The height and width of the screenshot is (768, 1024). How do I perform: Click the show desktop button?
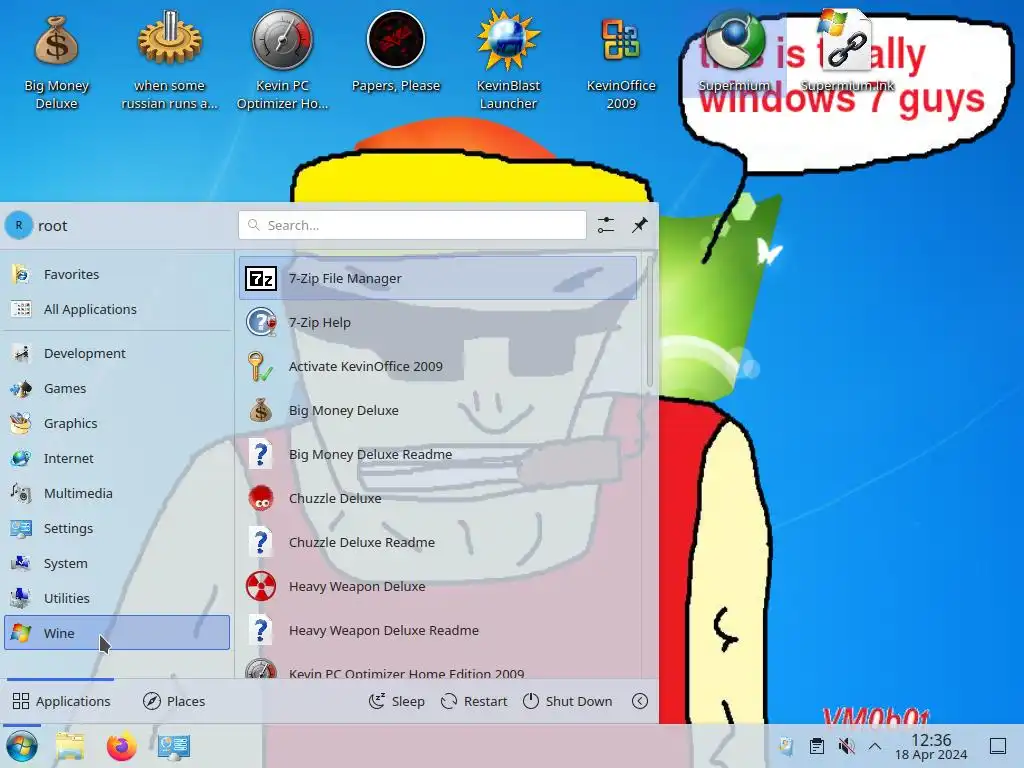pyautogui.click(x=998, y=746)
